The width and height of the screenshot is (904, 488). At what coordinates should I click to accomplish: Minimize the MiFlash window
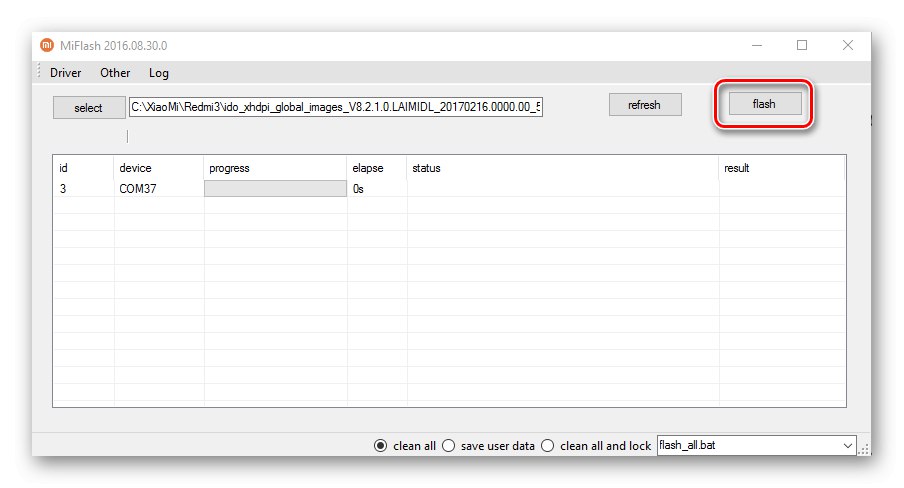click(x=757, y=45)
